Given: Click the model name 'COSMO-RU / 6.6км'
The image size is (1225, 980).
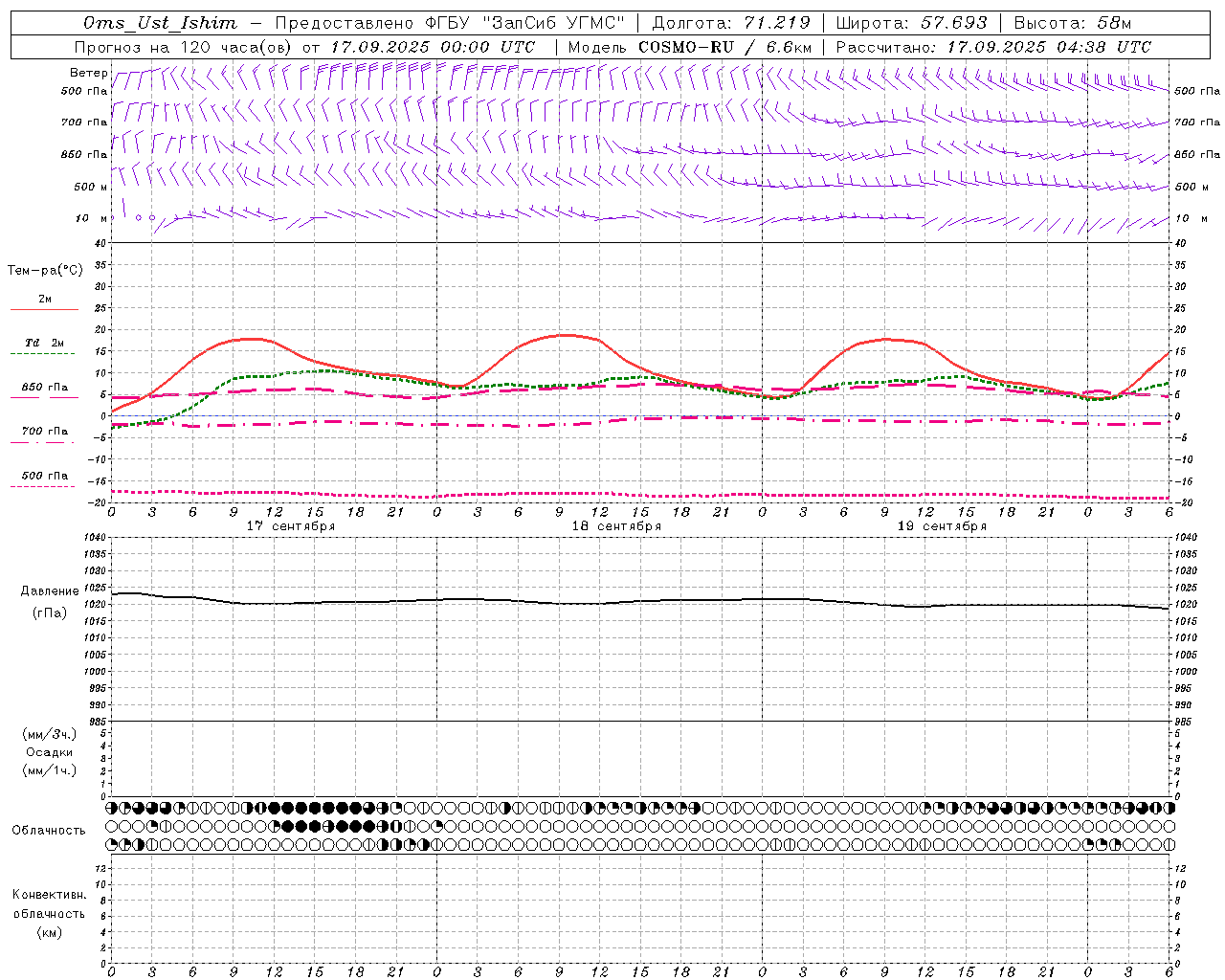Looking at the screenshot, I should coord(725,47).
